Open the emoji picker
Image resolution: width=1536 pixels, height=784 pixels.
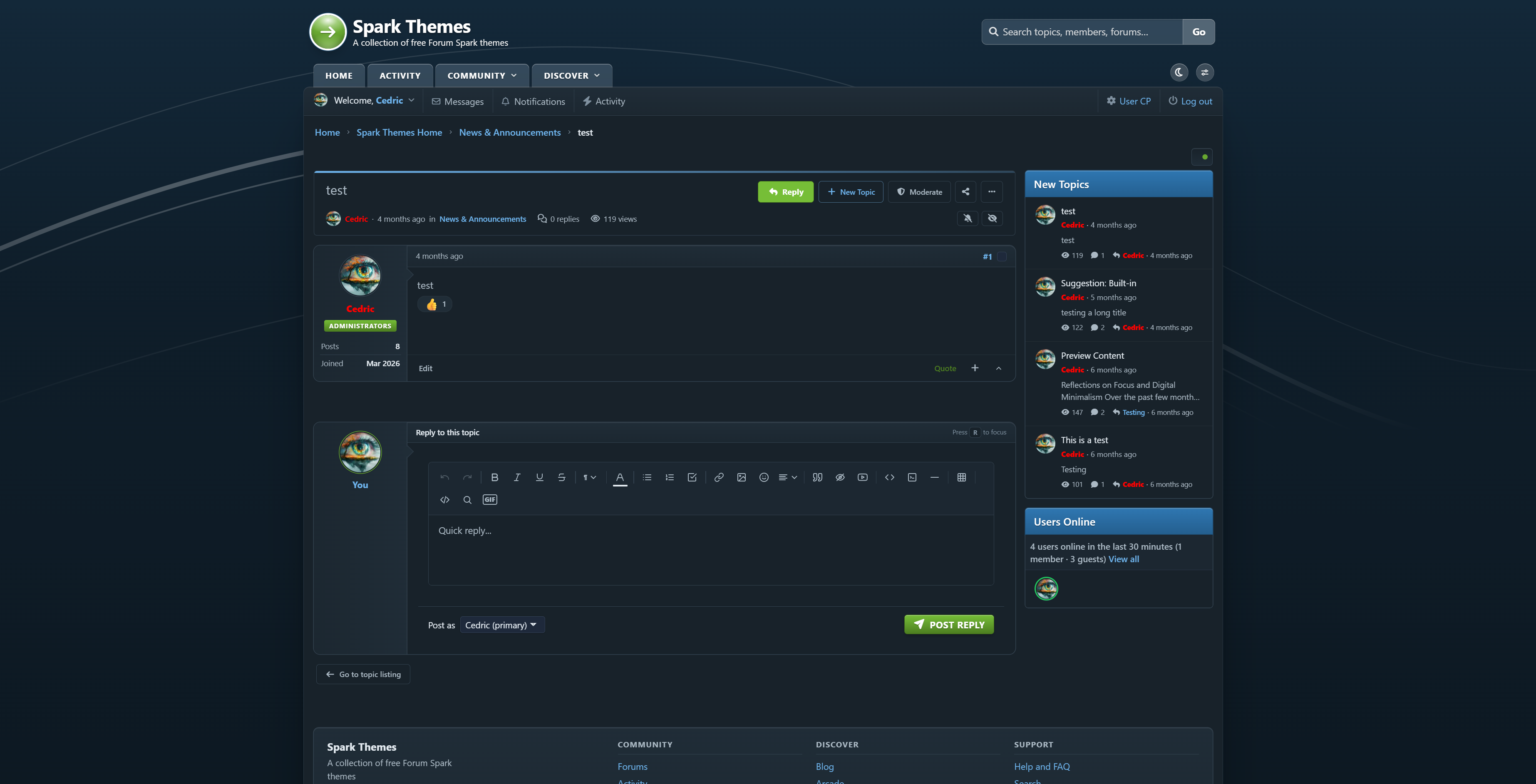tap(764, 477)
